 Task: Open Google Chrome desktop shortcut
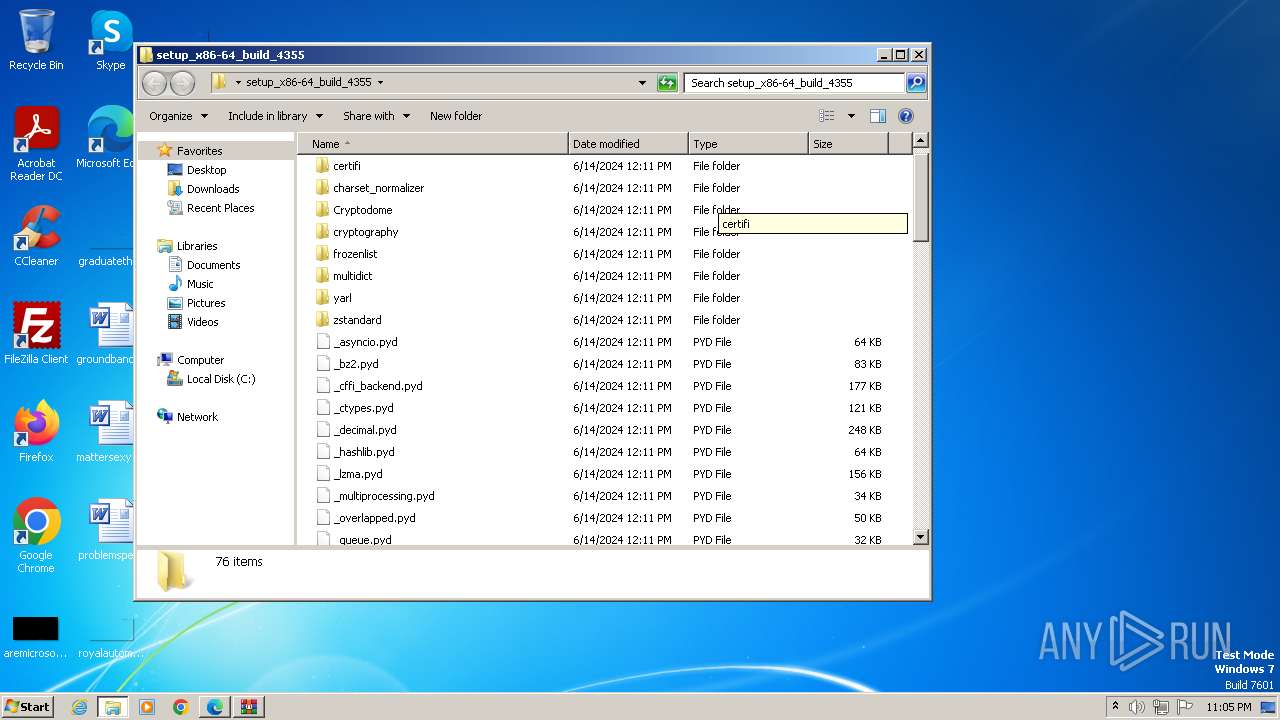(36, 536)
